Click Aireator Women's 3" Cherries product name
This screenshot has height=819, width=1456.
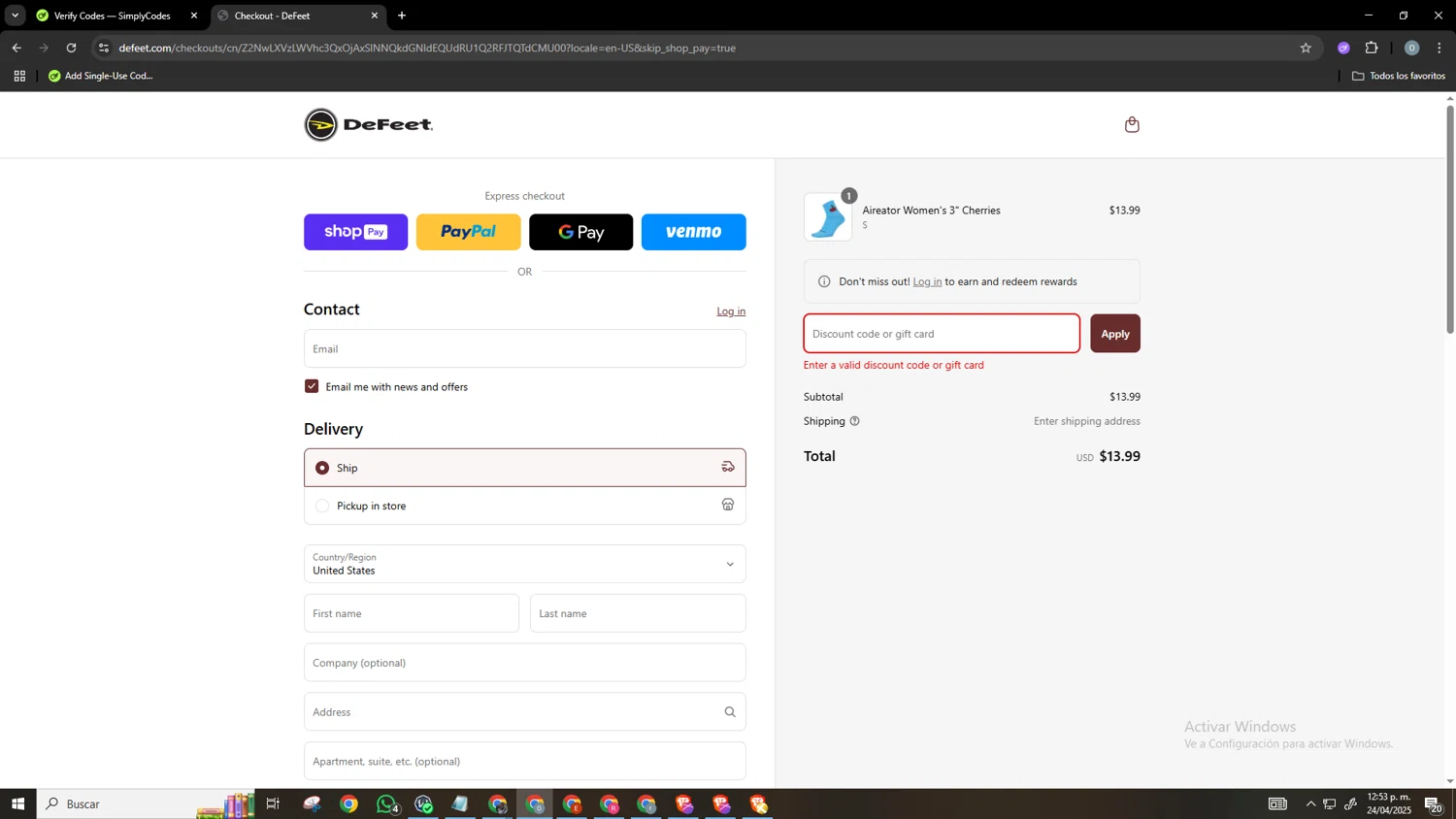pos(932,211)
